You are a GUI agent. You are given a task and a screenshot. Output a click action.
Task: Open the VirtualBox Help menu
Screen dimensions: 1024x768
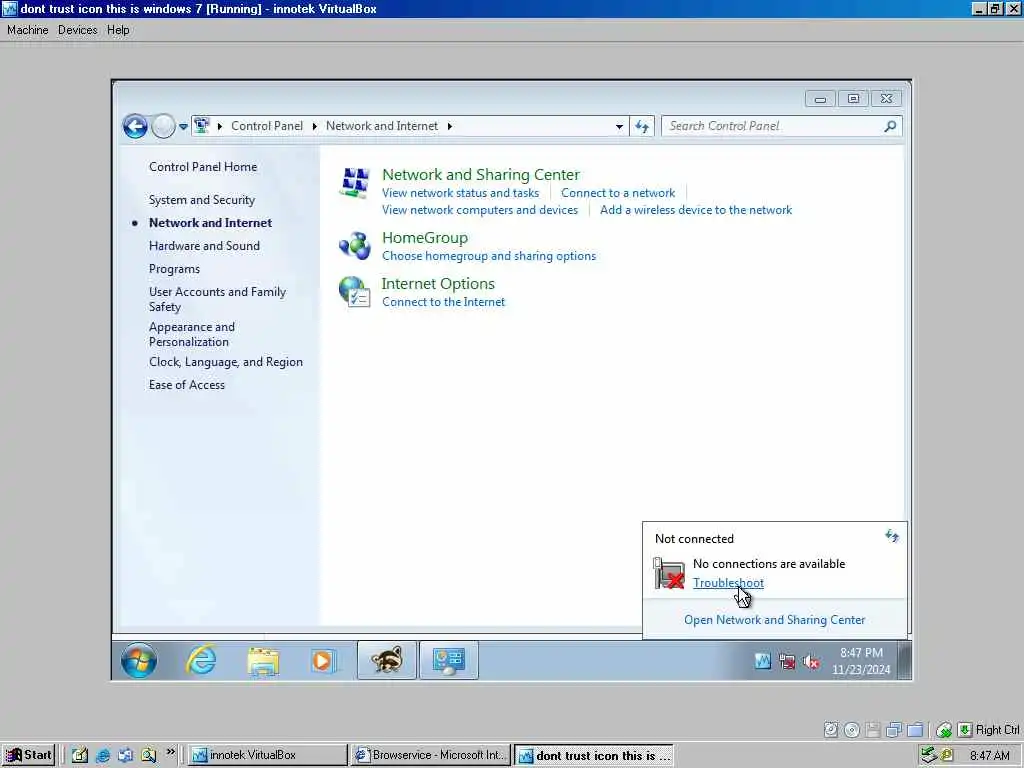(118, 30)
